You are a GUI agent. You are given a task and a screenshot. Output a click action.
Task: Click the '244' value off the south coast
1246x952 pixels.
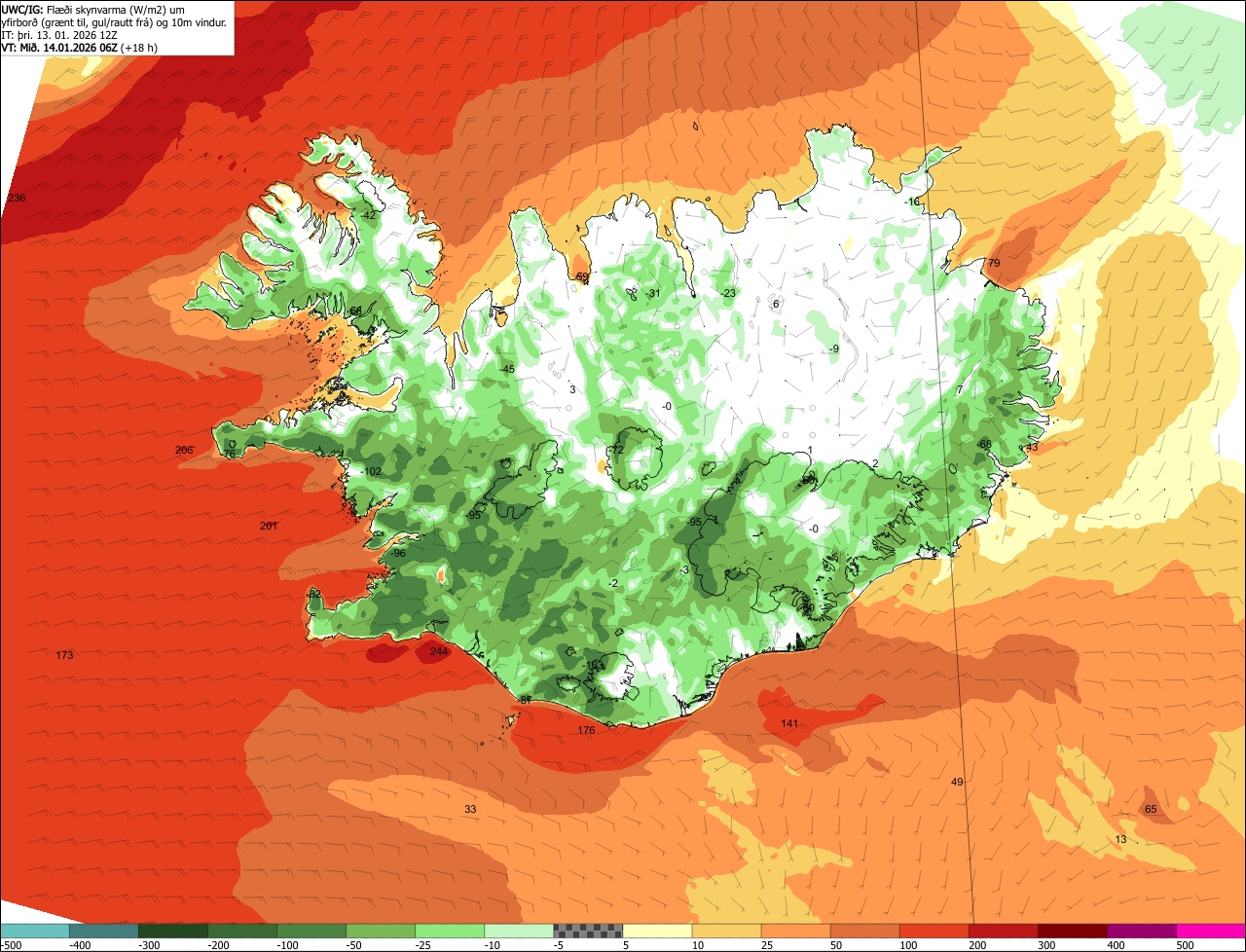[439, 651]
